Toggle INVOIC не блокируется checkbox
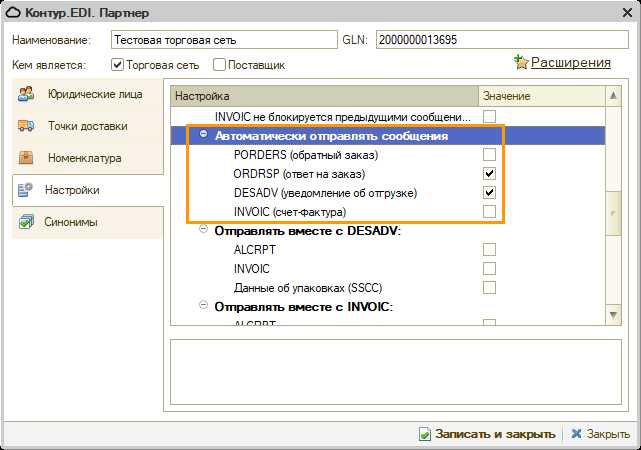 [489, 116]
